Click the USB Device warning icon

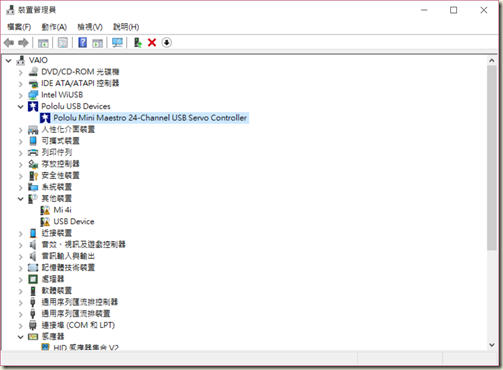pos(45,222)
